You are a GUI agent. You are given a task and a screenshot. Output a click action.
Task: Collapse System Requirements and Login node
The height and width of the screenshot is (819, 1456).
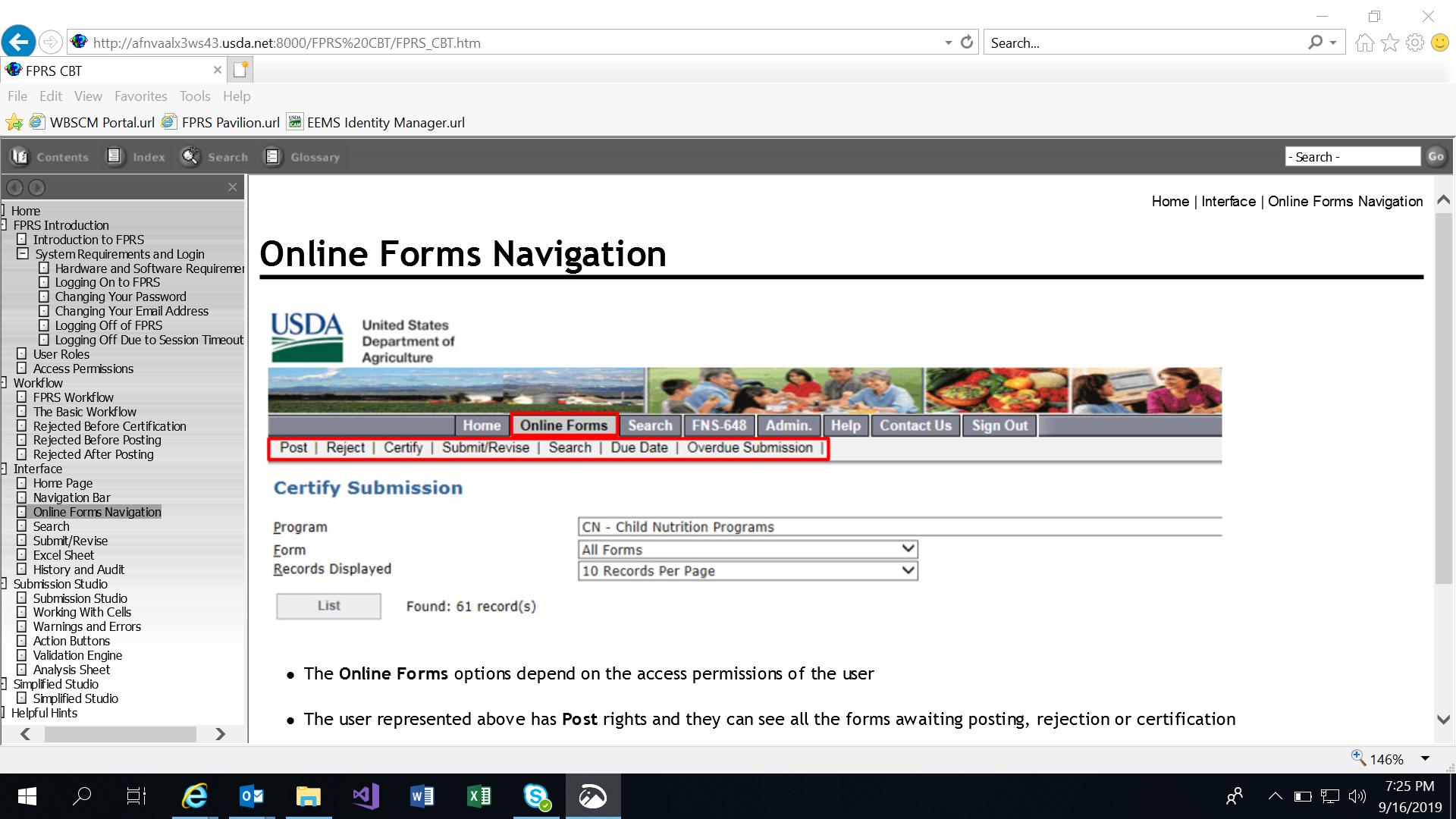click(23, 254)
